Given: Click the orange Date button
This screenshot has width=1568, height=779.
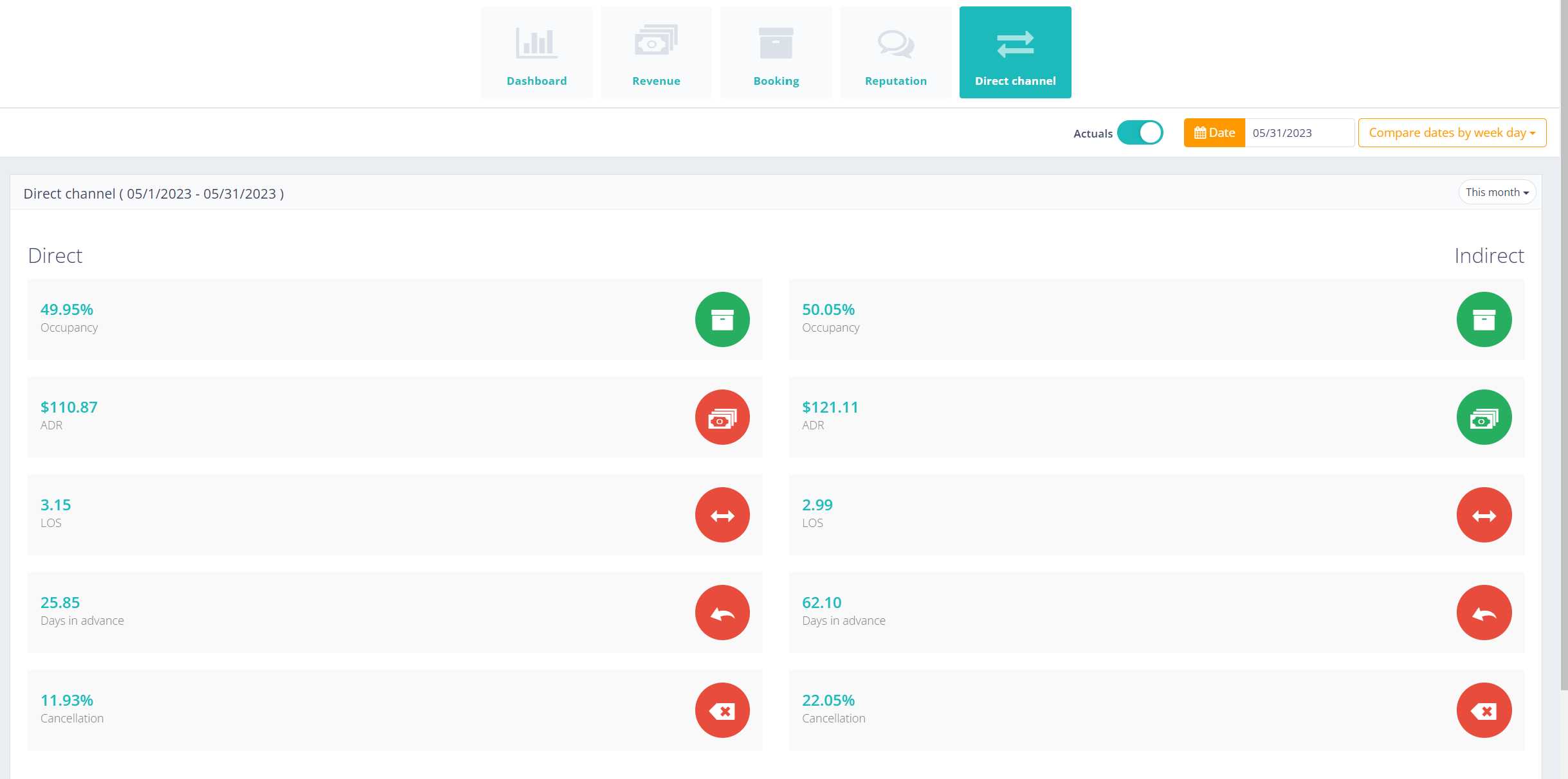Looking at the screenshot, I should pyautogui.click(x=1214, y=133).
